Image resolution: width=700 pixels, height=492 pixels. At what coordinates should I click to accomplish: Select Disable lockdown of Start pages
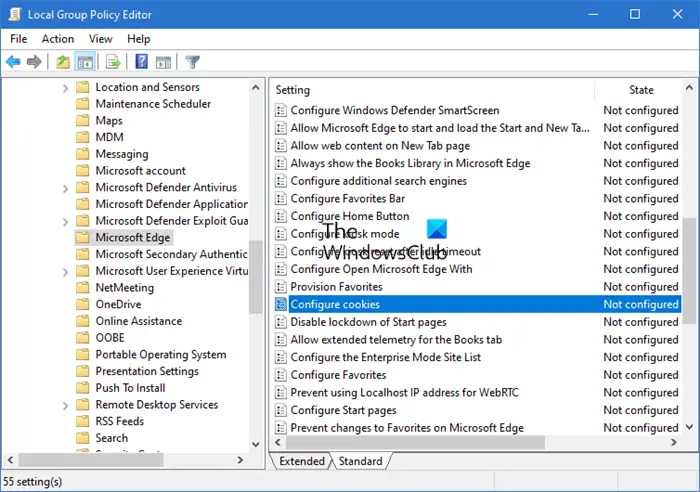tap(368, 322)
